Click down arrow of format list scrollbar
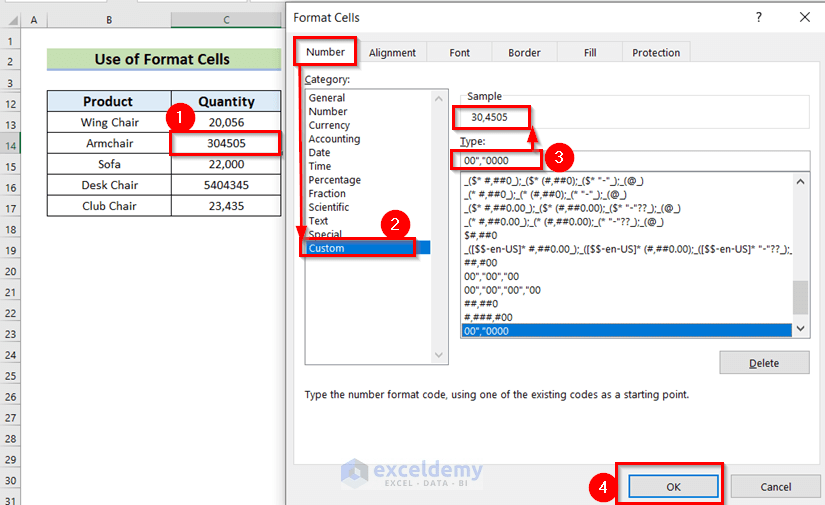This screenshot has width=825, height=505. click(x=800, y=328)
